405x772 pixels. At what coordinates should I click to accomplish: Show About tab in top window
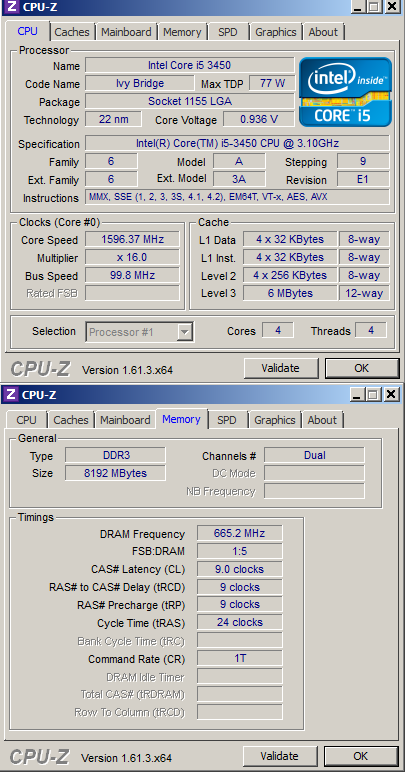[x=323, y=32]
